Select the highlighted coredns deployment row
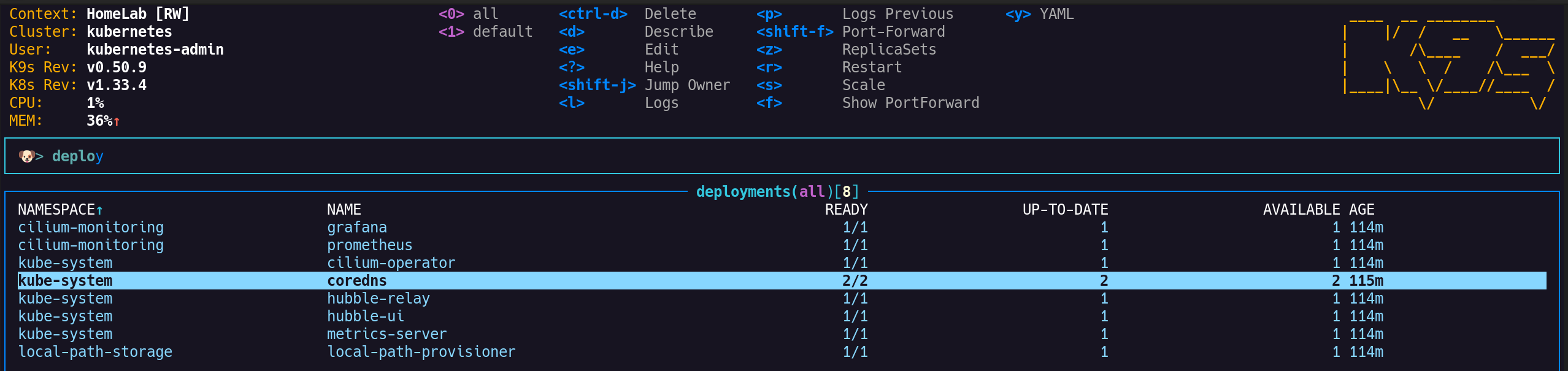Image resolution: width=1568 pixels, height=371 pixels. click(782, 281)
